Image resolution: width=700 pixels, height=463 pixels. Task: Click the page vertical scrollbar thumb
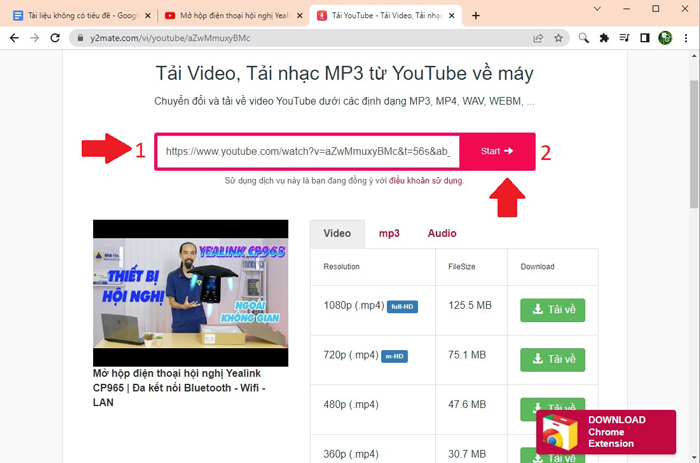tap(694, 144)
